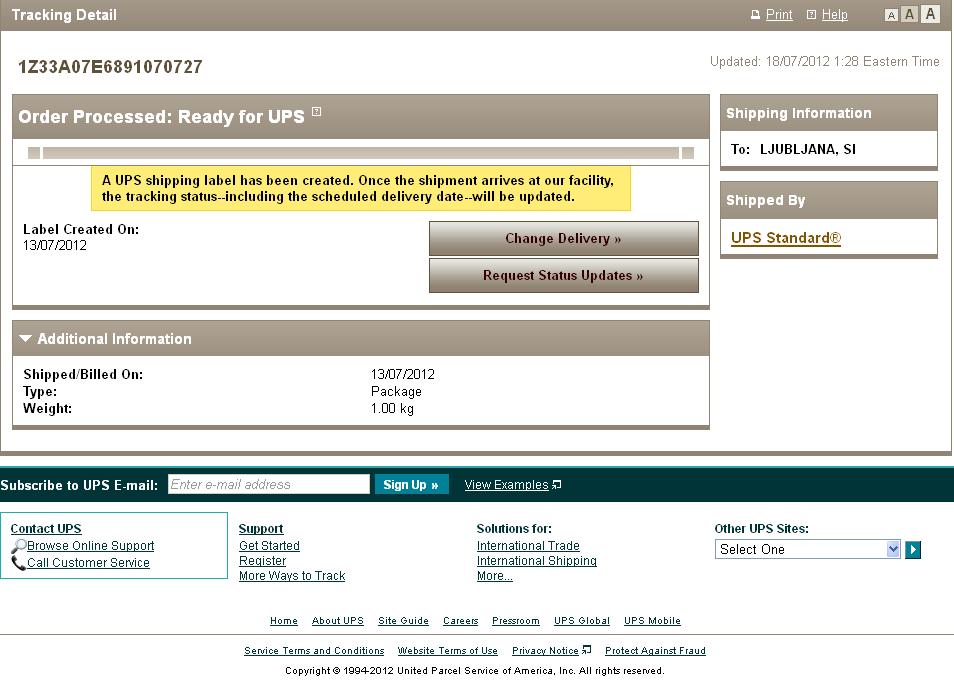Click the Shipped/Billed On date 13/07/2012
This screenshot has height=692, width=954.
[402, 374]
